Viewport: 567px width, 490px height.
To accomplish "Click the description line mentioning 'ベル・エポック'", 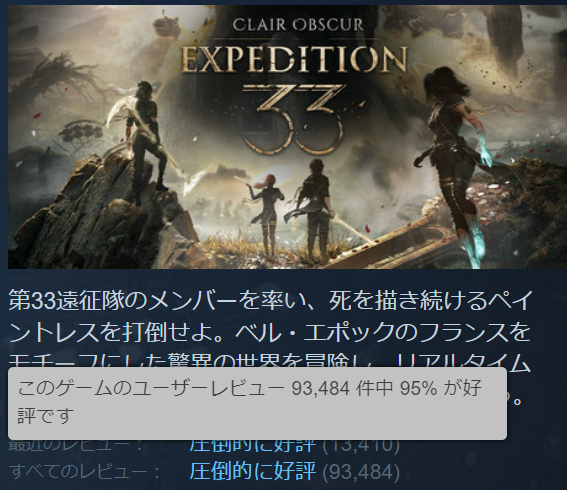I will coord(270,332).
